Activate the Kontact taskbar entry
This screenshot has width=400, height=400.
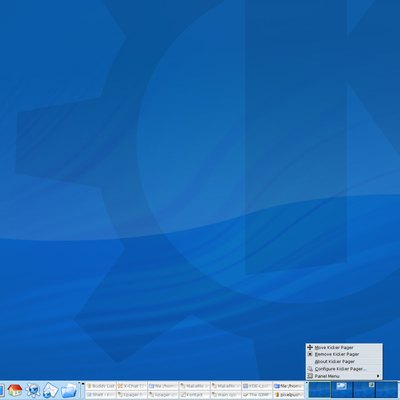coord(194,395)
